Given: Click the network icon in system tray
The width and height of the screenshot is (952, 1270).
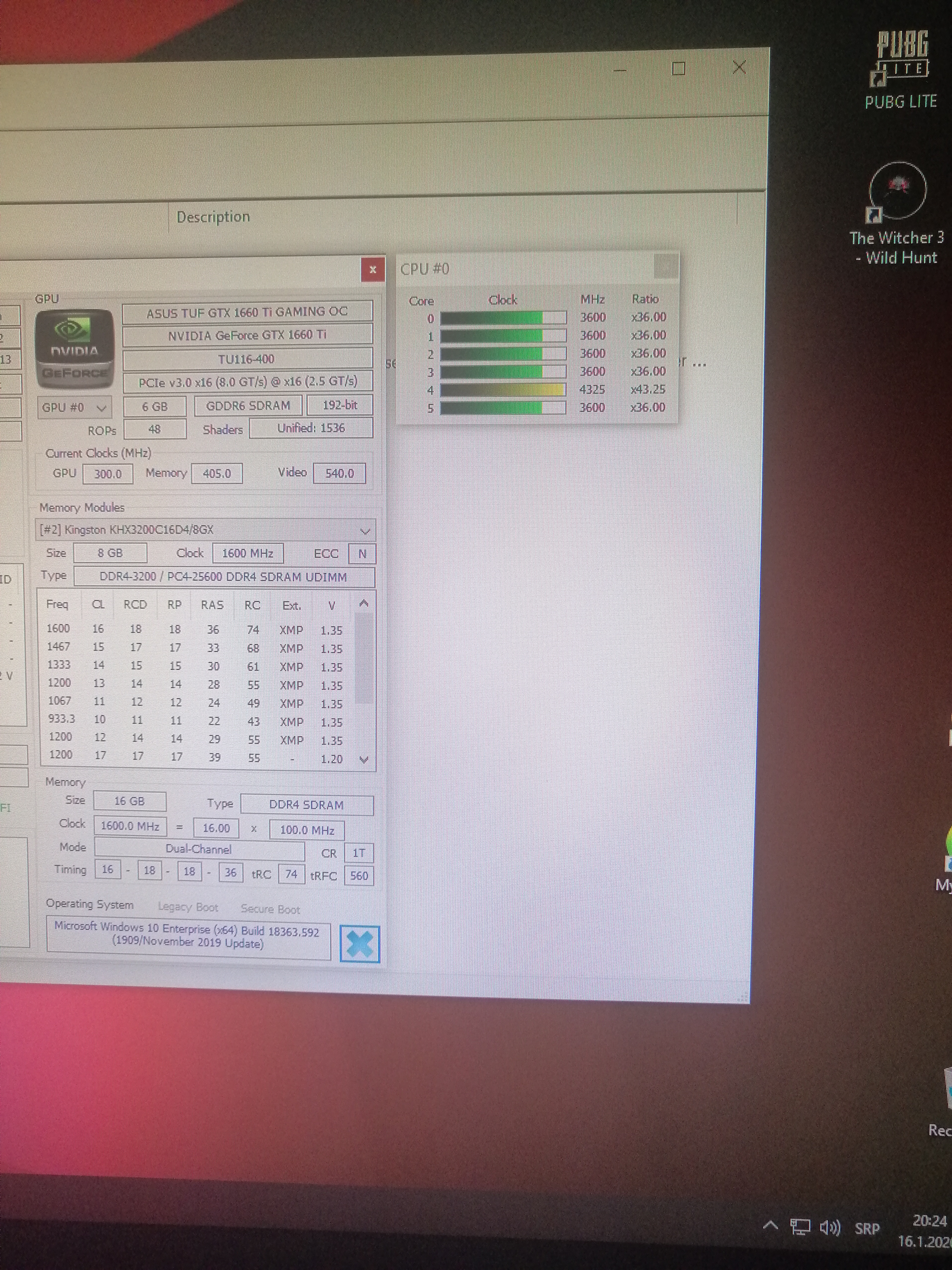Looking at the screenshot, I should coord(801,1227).
